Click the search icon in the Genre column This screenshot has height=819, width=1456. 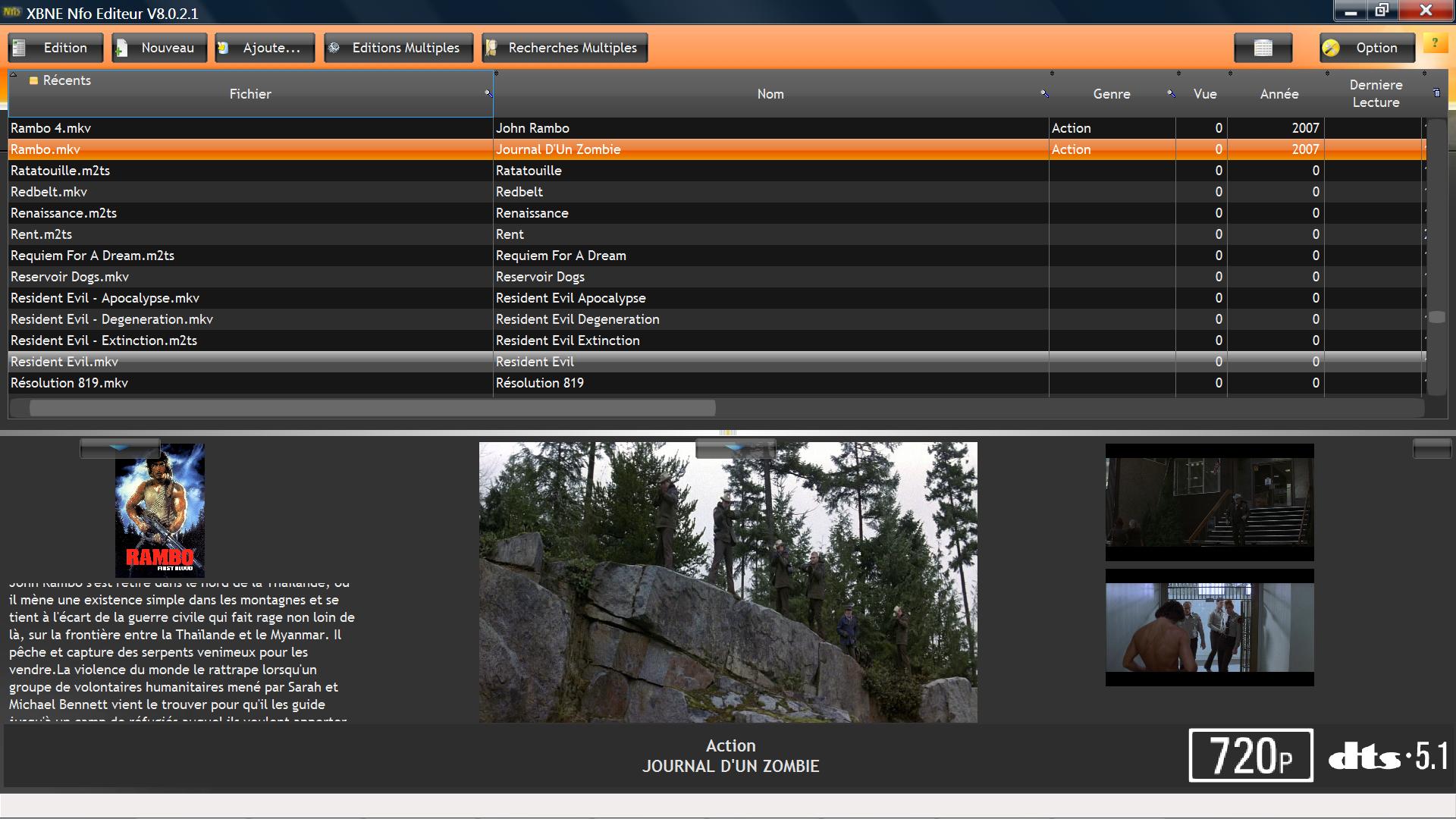1171,93
